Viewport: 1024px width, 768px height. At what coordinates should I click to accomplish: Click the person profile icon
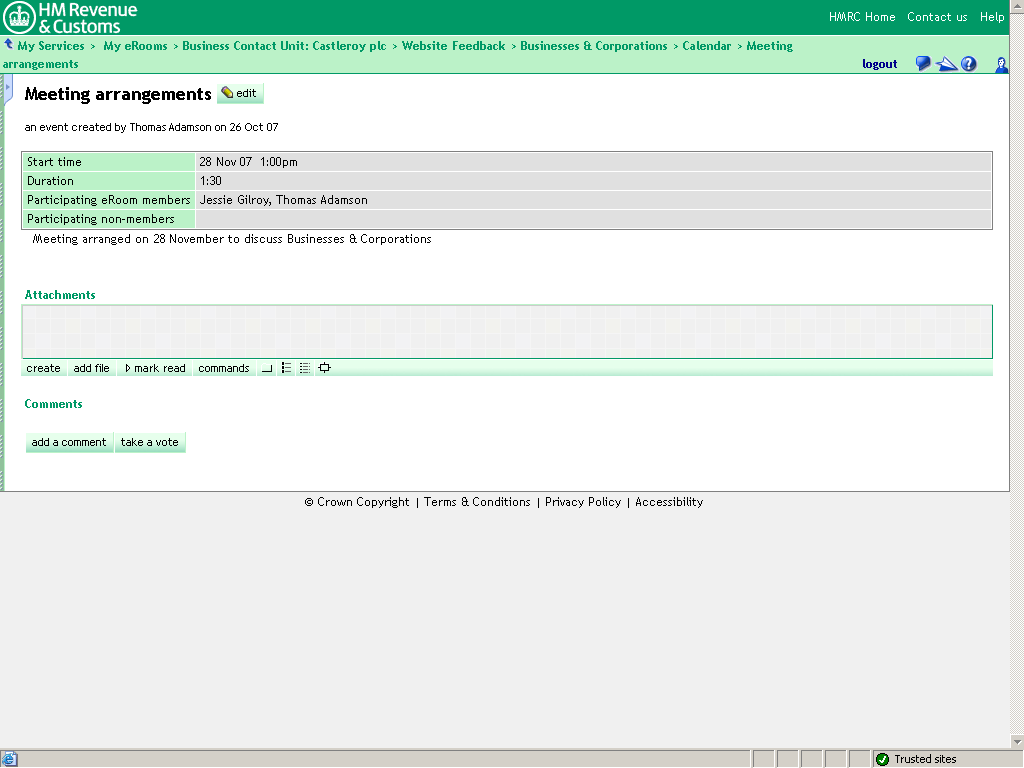[x=1001, y=64]
